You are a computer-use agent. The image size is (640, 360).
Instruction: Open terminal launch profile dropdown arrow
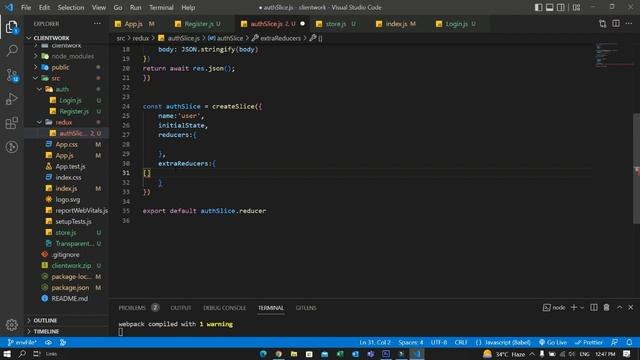pyautogui.click(x=582, y=307)
